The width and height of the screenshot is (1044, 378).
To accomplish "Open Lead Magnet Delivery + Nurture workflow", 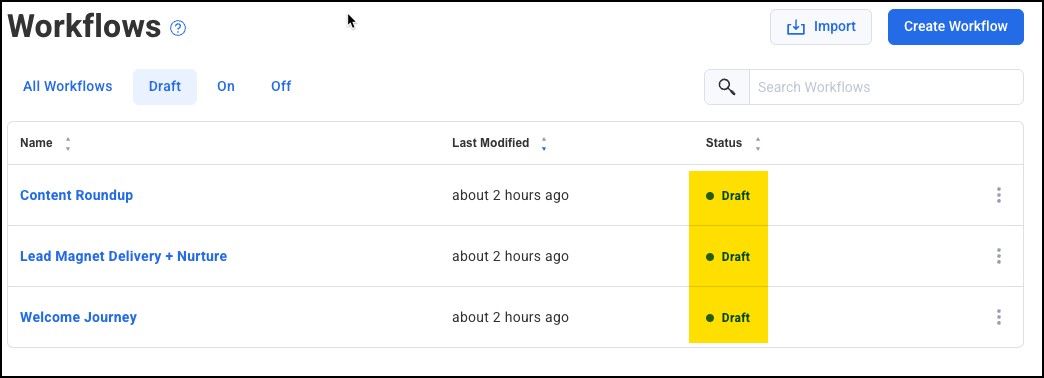I will [123, 256].
